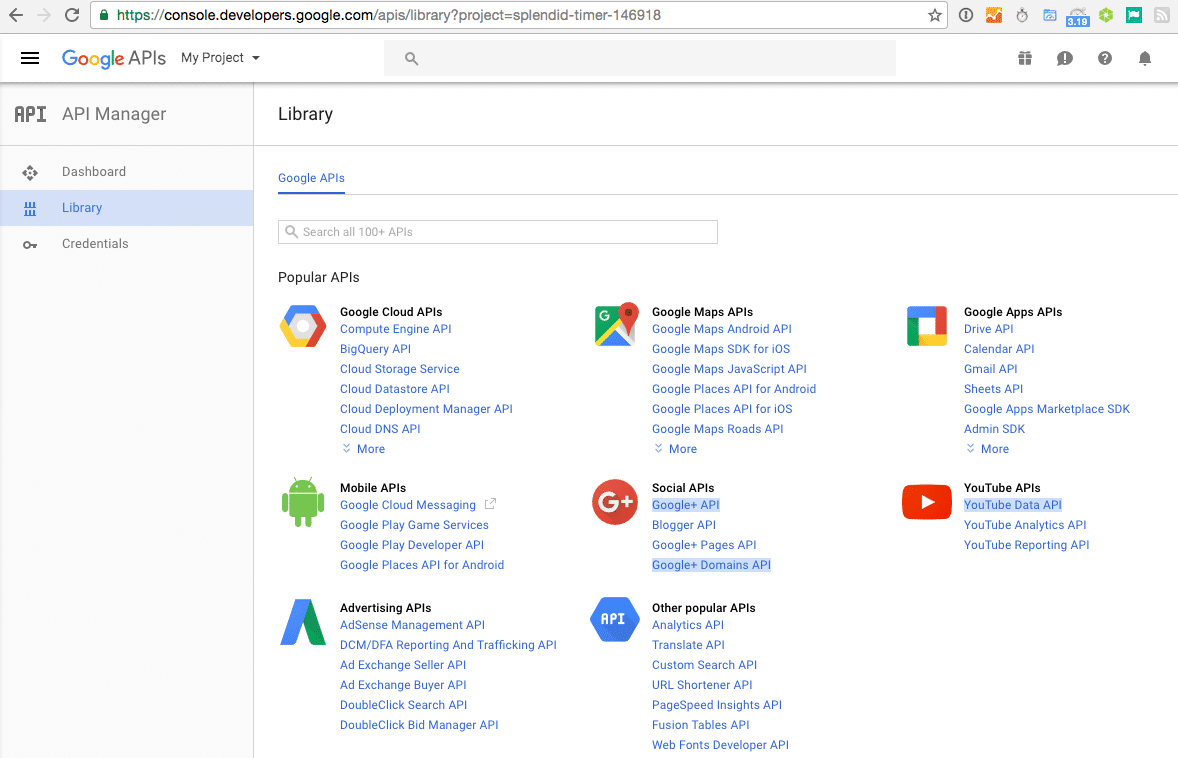1178x758 pixels.
Task: Click the RSS feed extension icon
Action: [1161, 15]
